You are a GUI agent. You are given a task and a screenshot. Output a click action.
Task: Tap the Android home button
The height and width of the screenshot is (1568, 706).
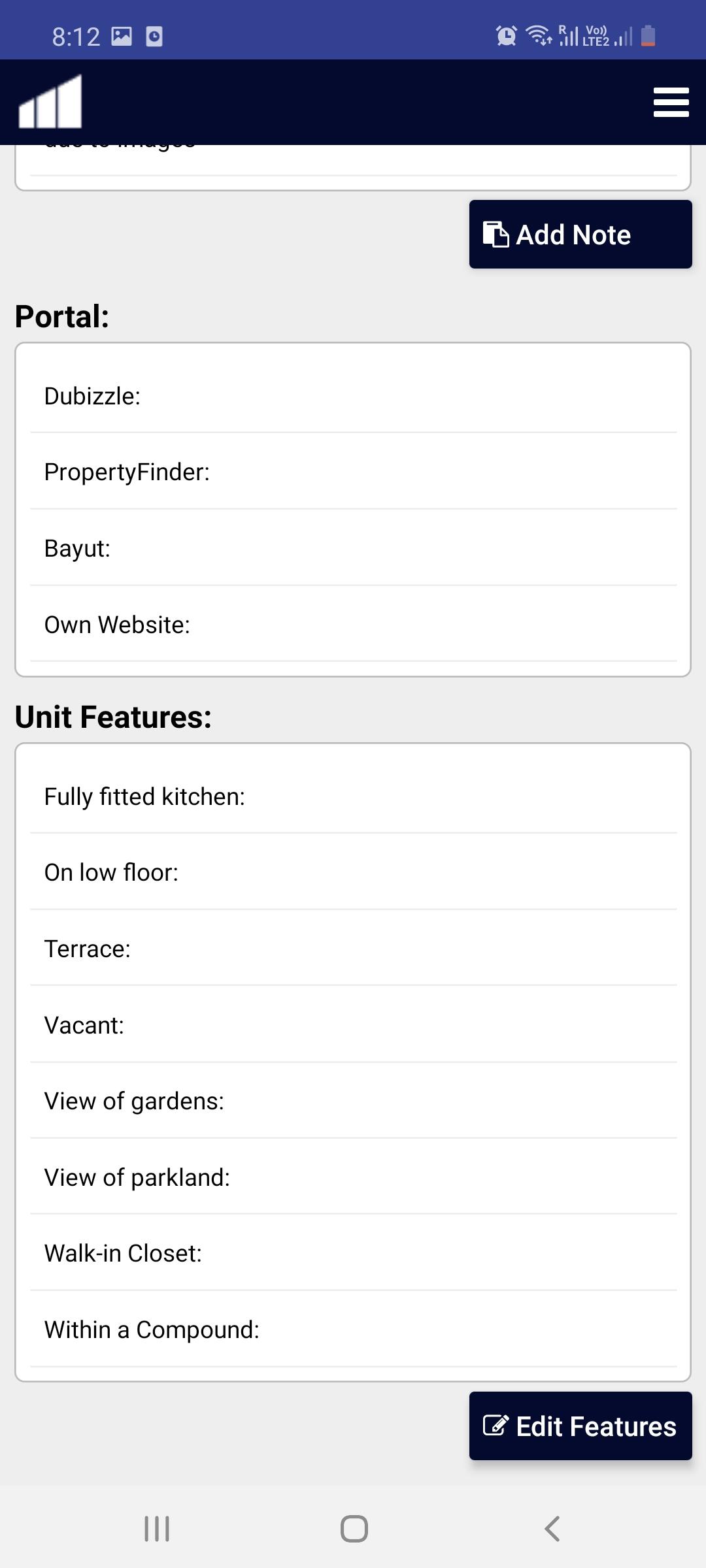point(354,1529)
